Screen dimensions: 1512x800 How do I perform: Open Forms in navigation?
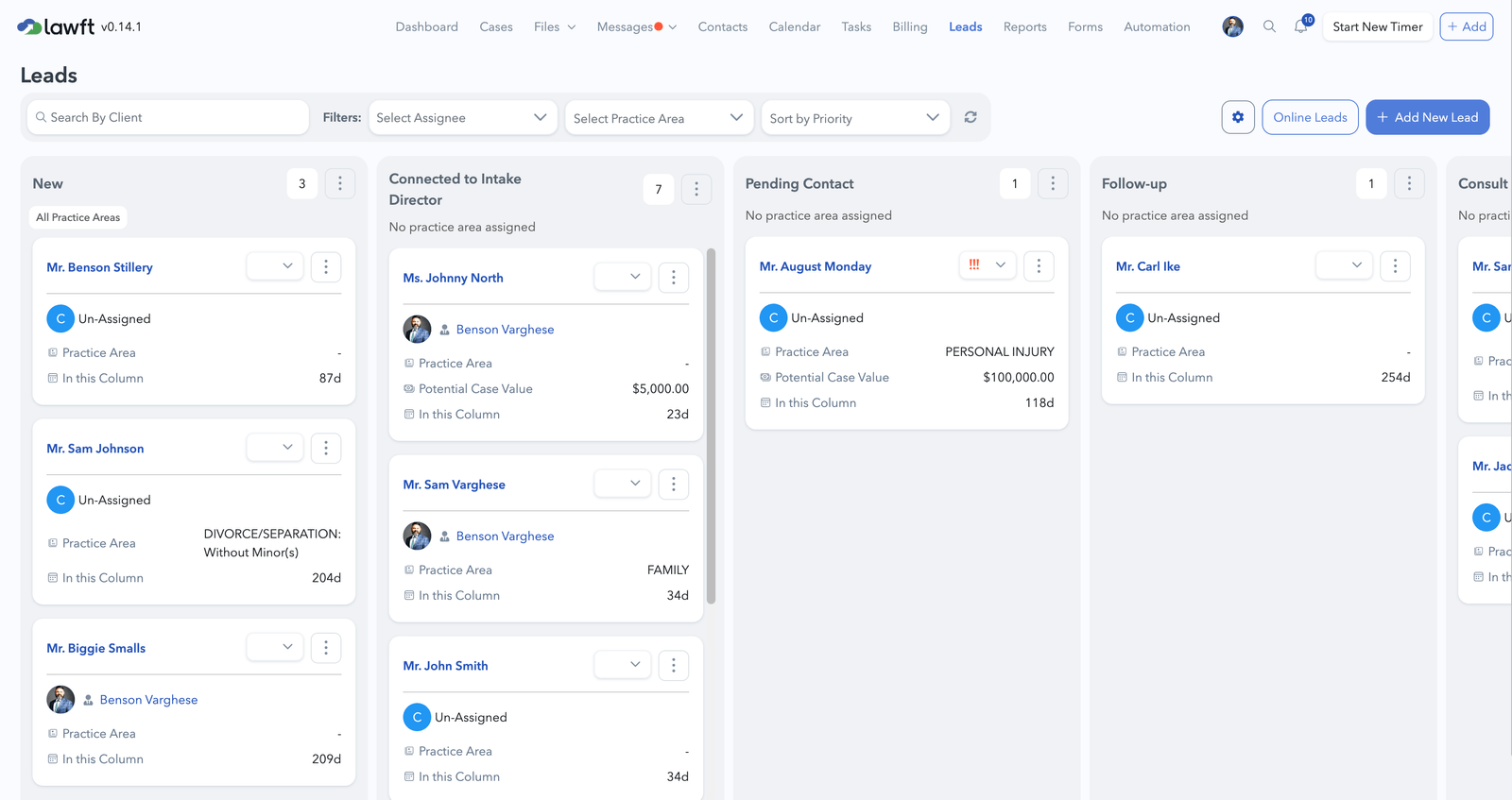tap(1085, 26)
